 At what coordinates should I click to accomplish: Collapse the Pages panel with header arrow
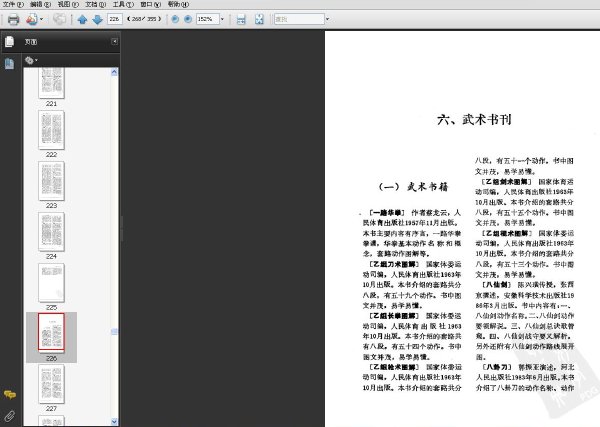pyautogui.click(x=114, y=41)
